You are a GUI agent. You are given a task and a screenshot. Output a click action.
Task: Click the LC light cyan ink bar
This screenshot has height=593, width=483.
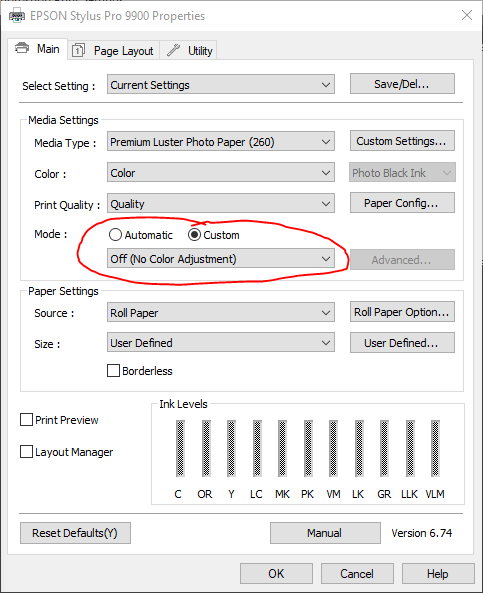[x=257, y=448]
